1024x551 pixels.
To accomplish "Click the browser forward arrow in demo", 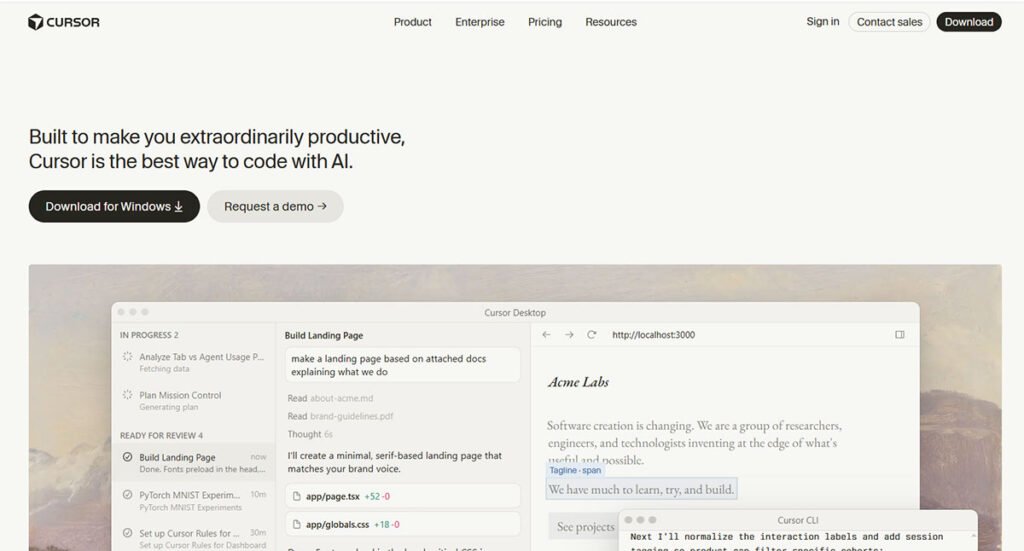I will tap(569, 334).
